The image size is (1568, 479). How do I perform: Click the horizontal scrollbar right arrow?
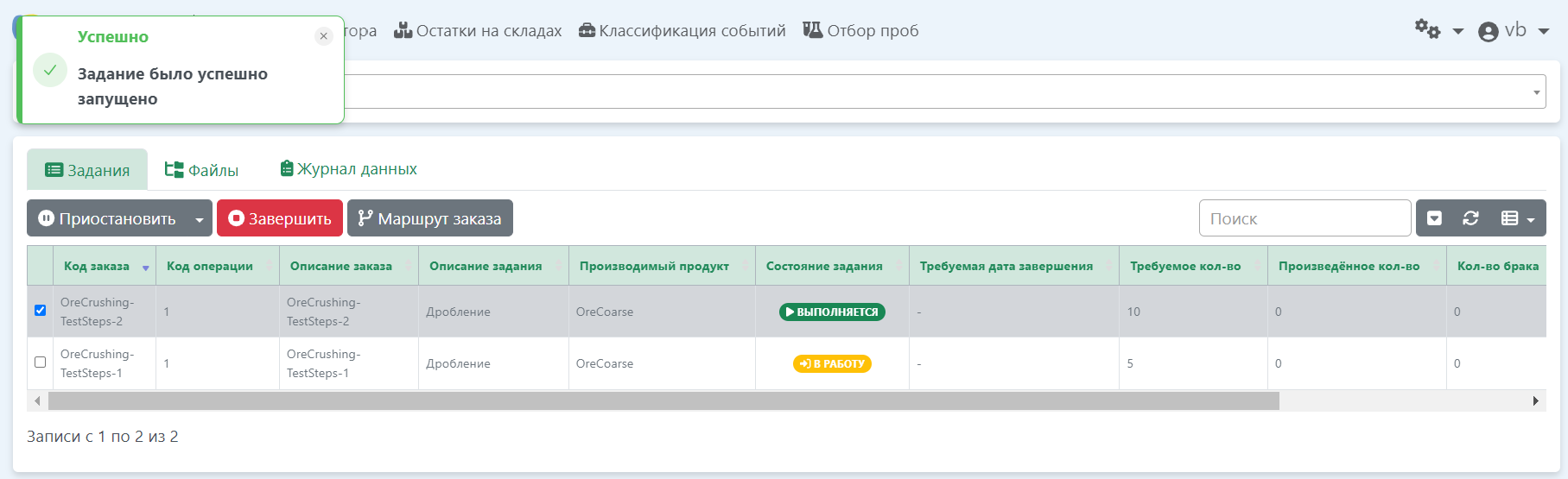point(1535,400)
